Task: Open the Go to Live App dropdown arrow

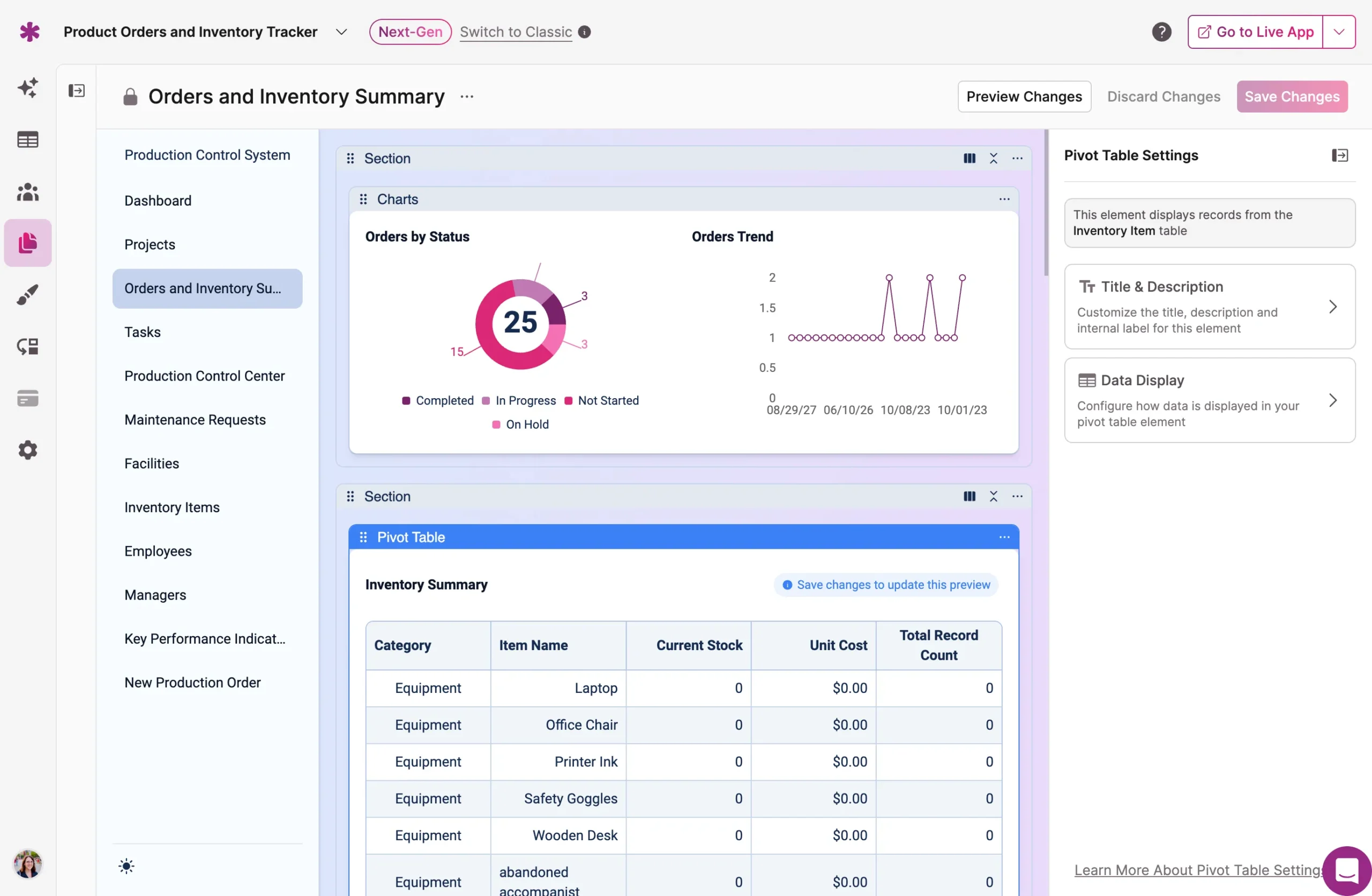Action: [1339, 32]
